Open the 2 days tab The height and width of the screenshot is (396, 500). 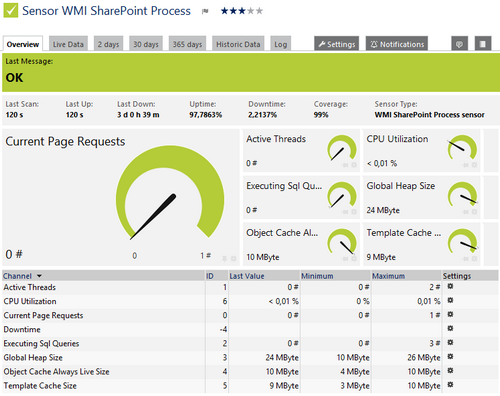(108, 44)
